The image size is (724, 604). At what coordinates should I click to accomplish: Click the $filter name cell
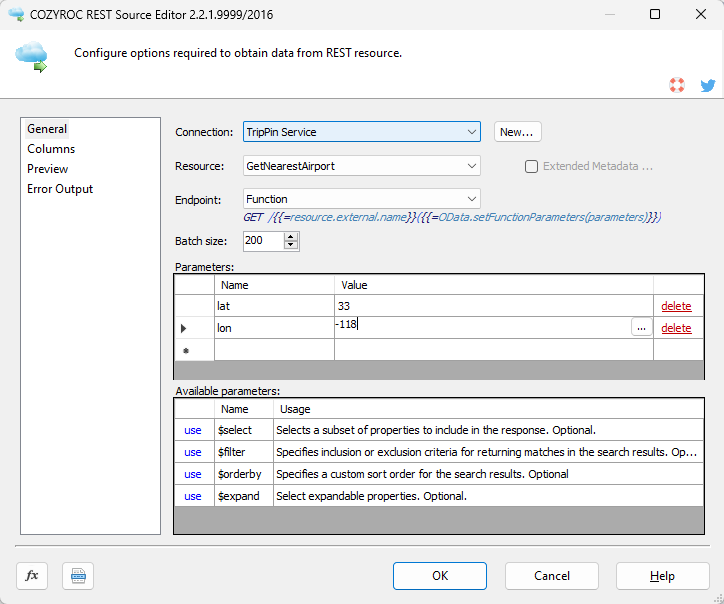coord(244,452)
